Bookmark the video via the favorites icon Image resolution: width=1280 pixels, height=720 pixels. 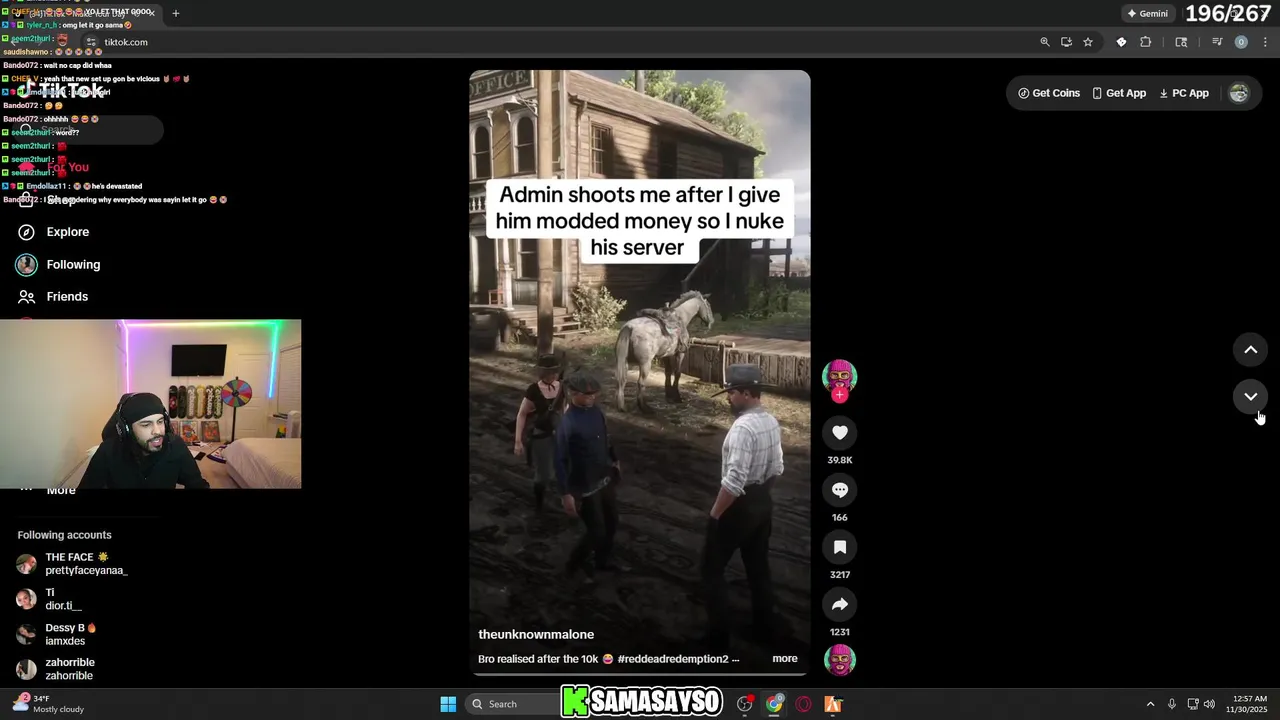pos(839,547)
